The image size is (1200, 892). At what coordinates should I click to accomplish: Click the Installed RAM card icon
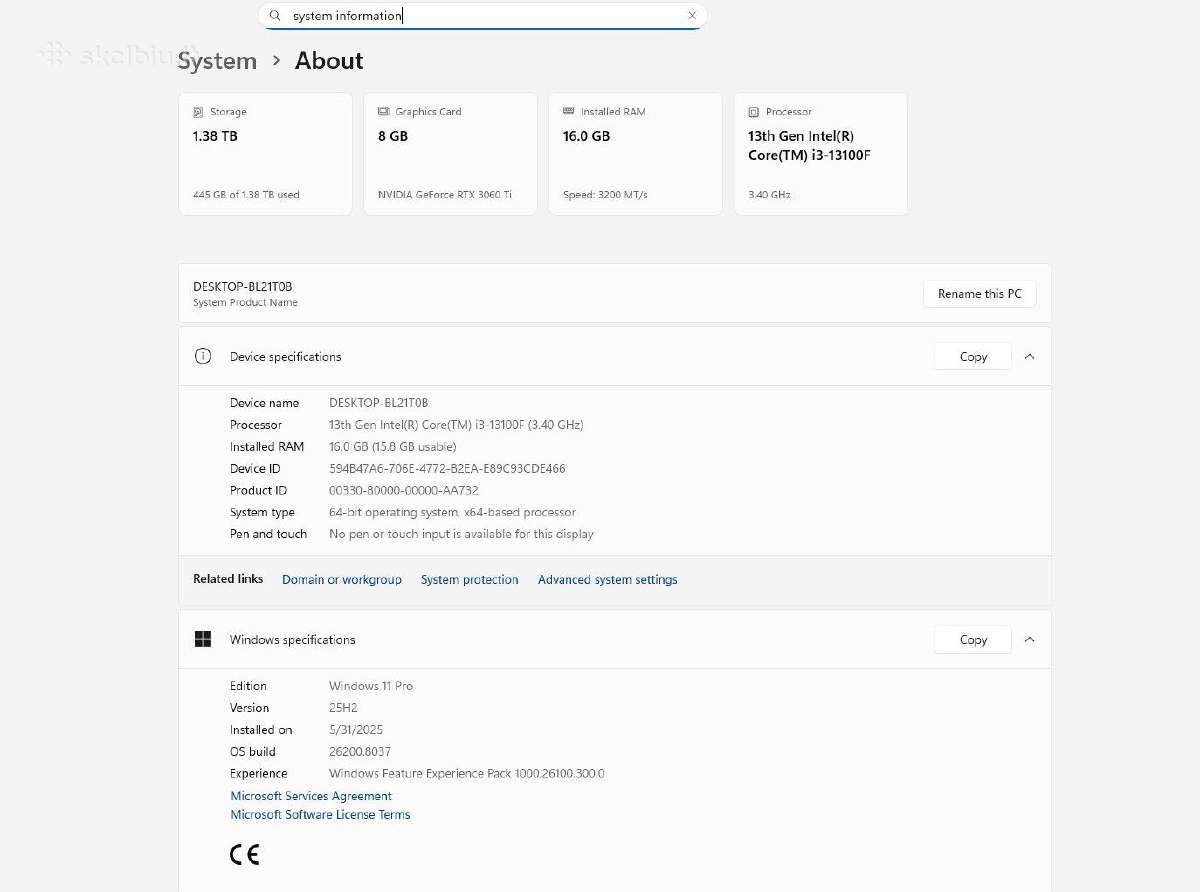(x=569, y=111)
